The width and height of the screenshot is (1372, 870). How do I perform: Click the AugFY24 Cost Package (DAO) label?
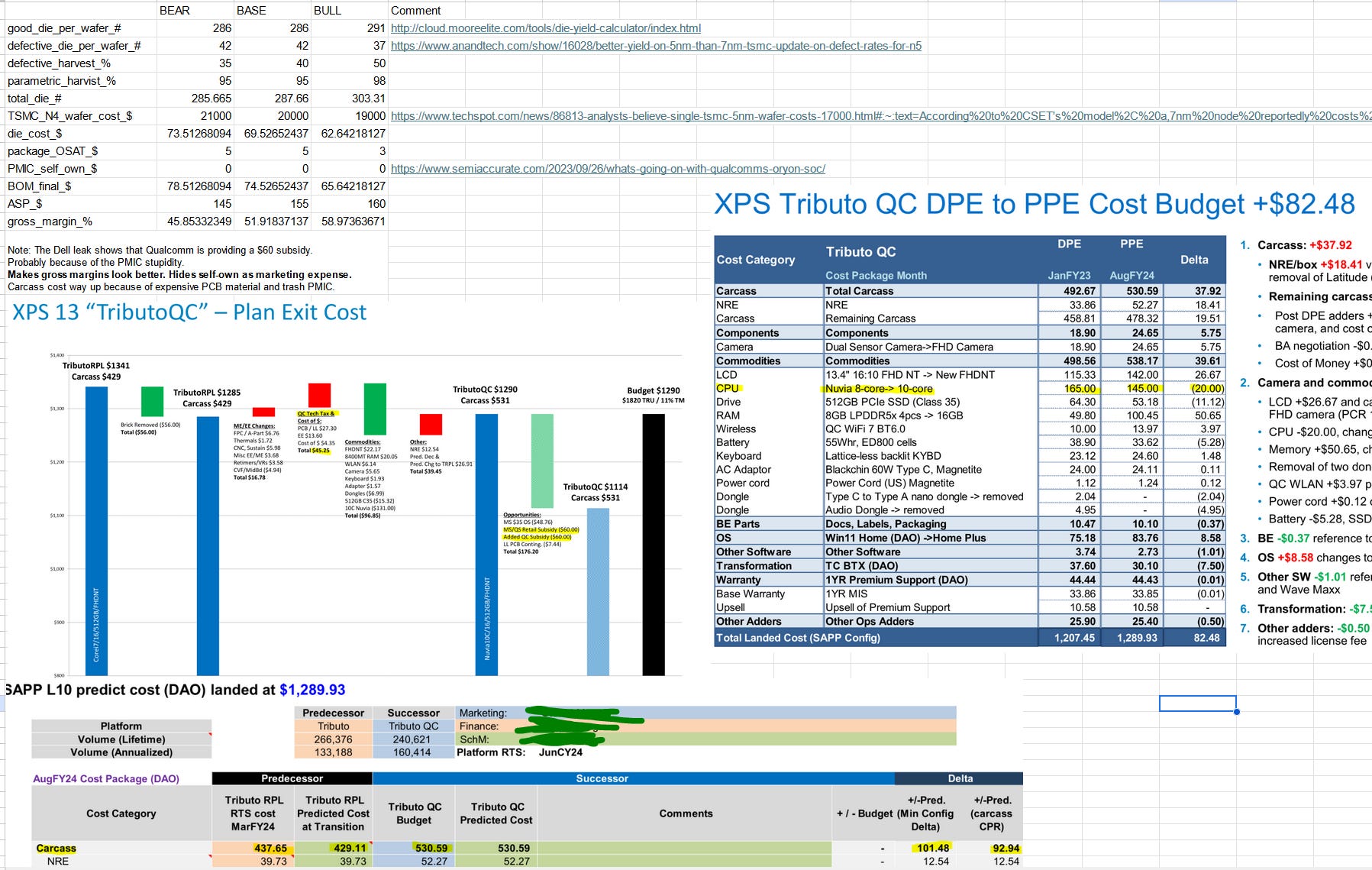(x=106, y=779)
